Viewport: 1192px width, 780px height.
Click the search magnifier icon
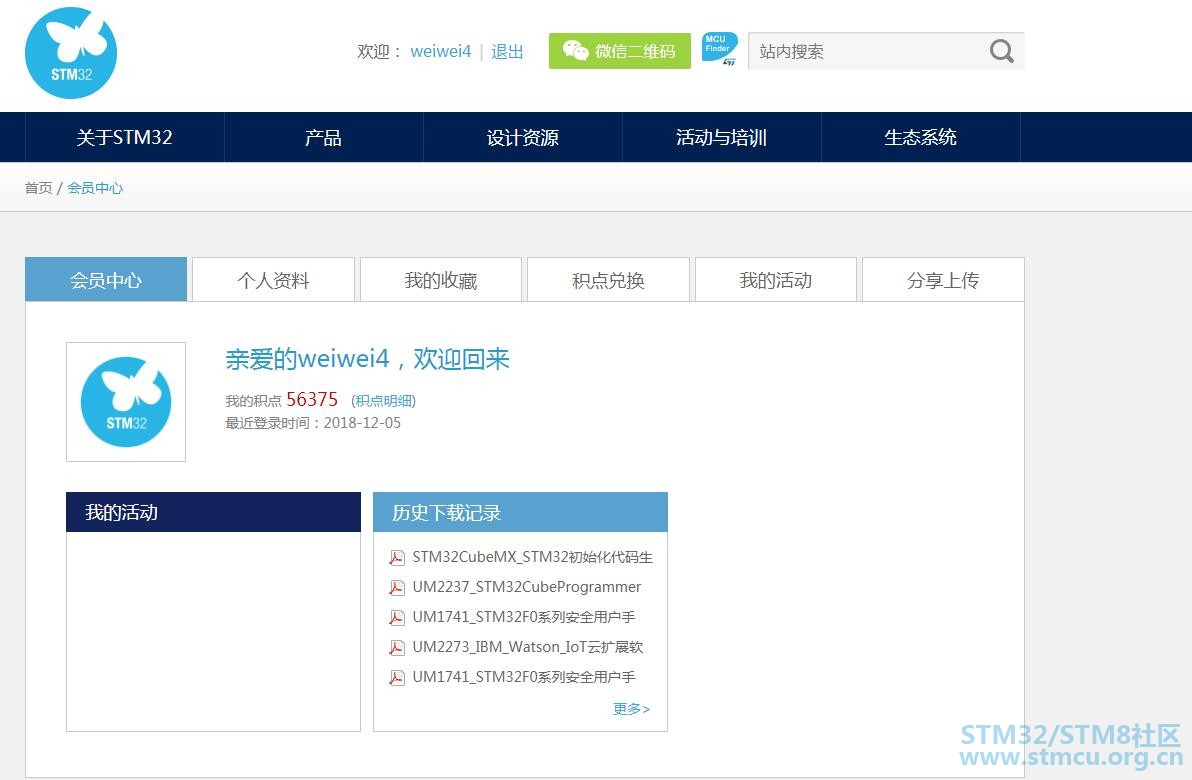tap(1001, 51)
